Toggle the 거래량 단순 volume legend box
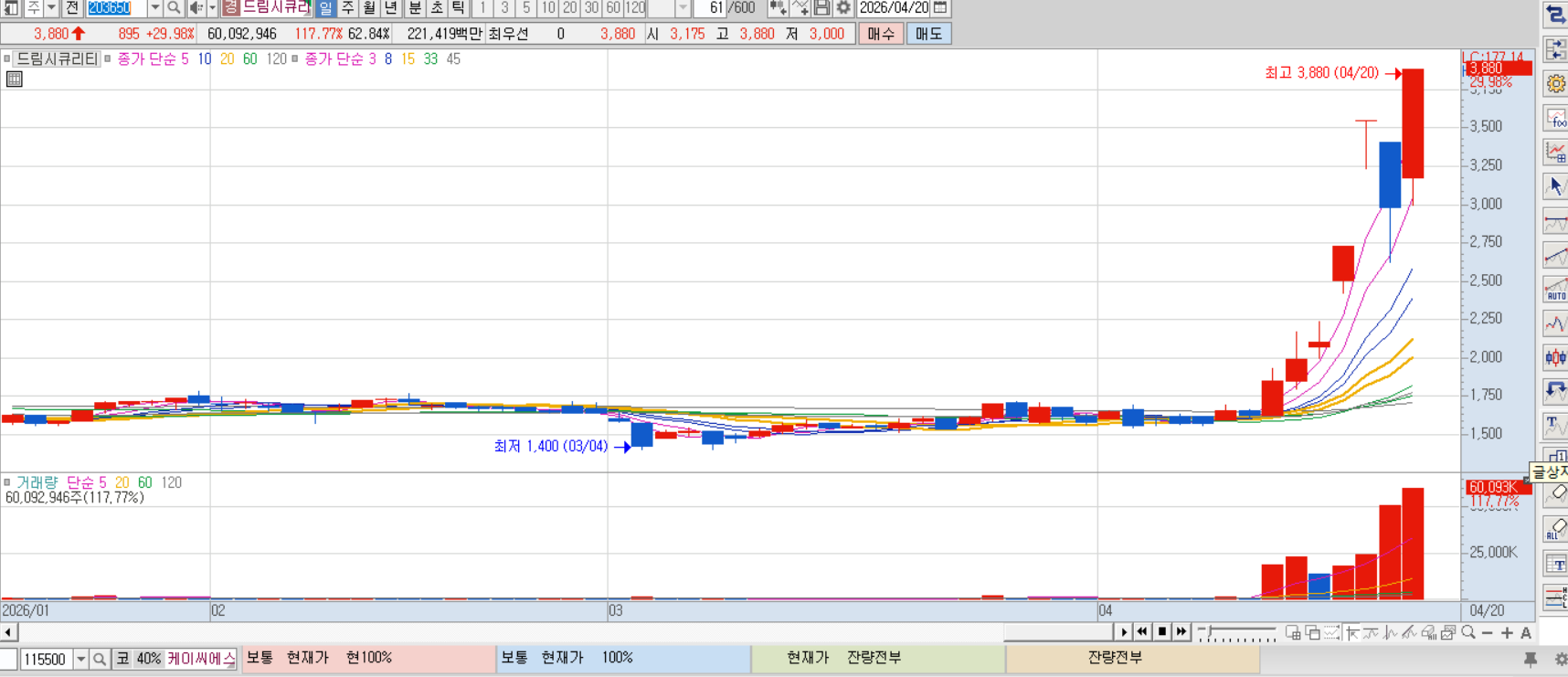Screen dimensions: 1568x677 point(7,482)
